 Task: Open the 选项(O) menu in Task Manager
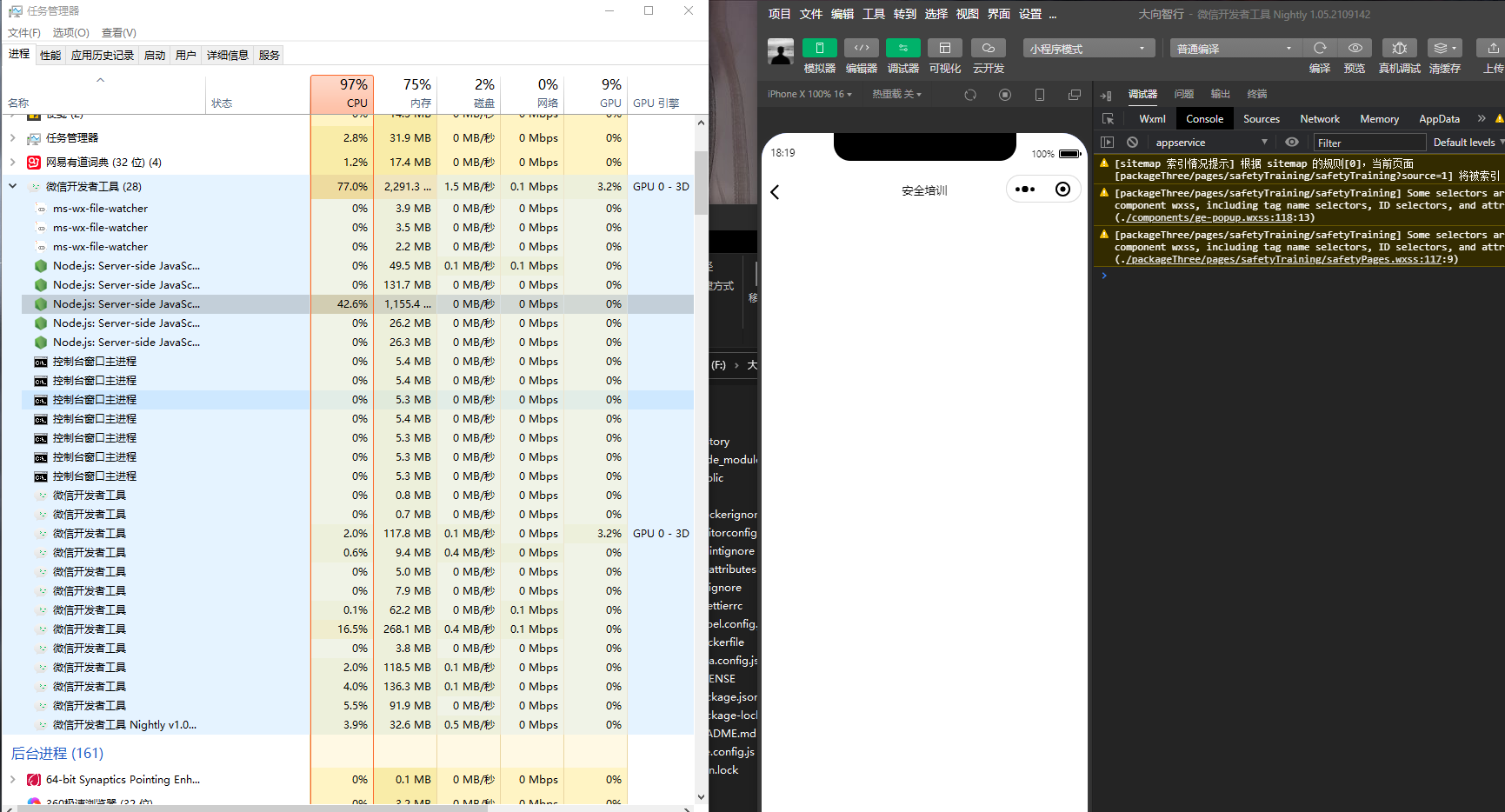(70, 33)
